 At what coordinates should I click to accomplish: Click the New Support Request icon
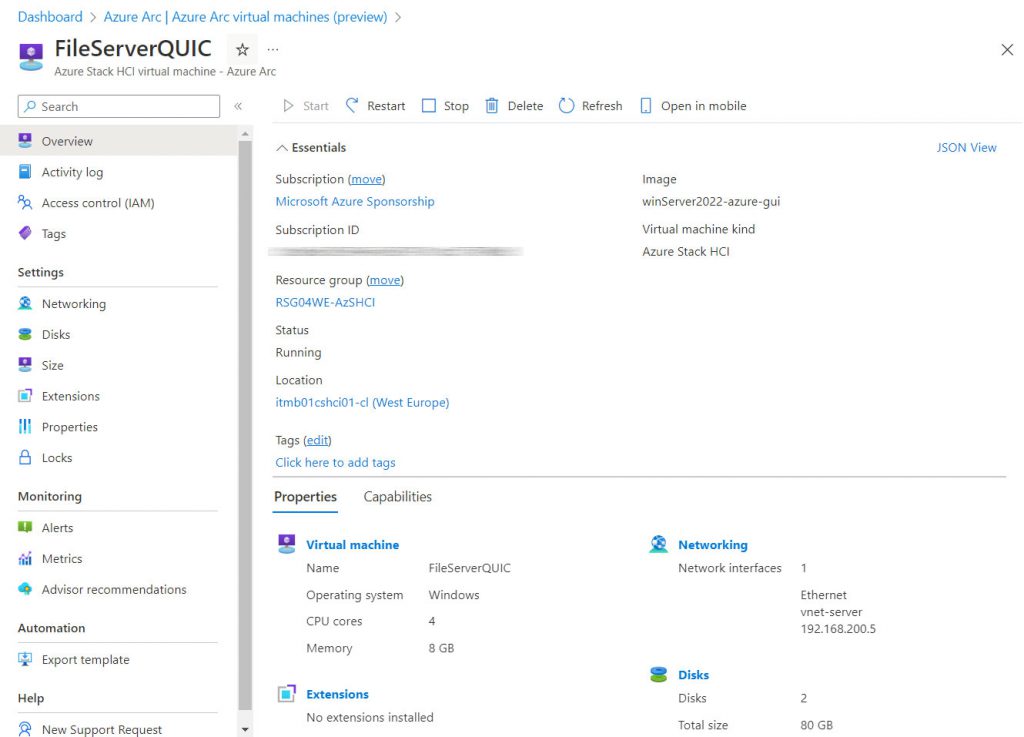coord(25,729)
